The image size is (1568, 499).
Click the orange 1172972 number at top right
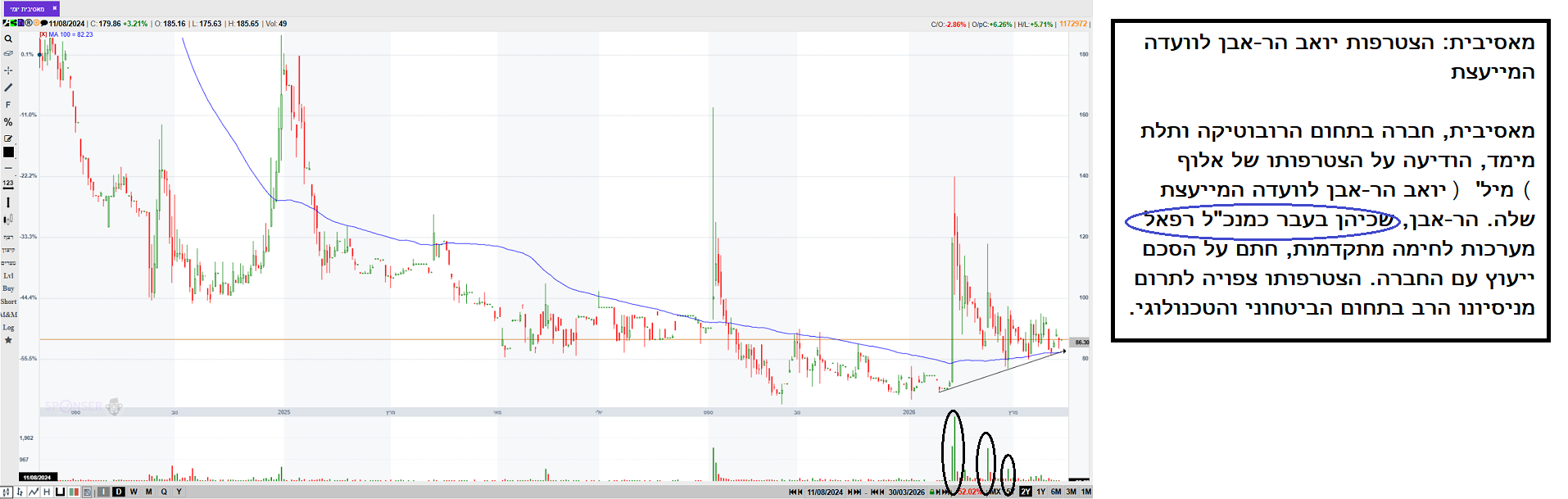click(1073, 25)
